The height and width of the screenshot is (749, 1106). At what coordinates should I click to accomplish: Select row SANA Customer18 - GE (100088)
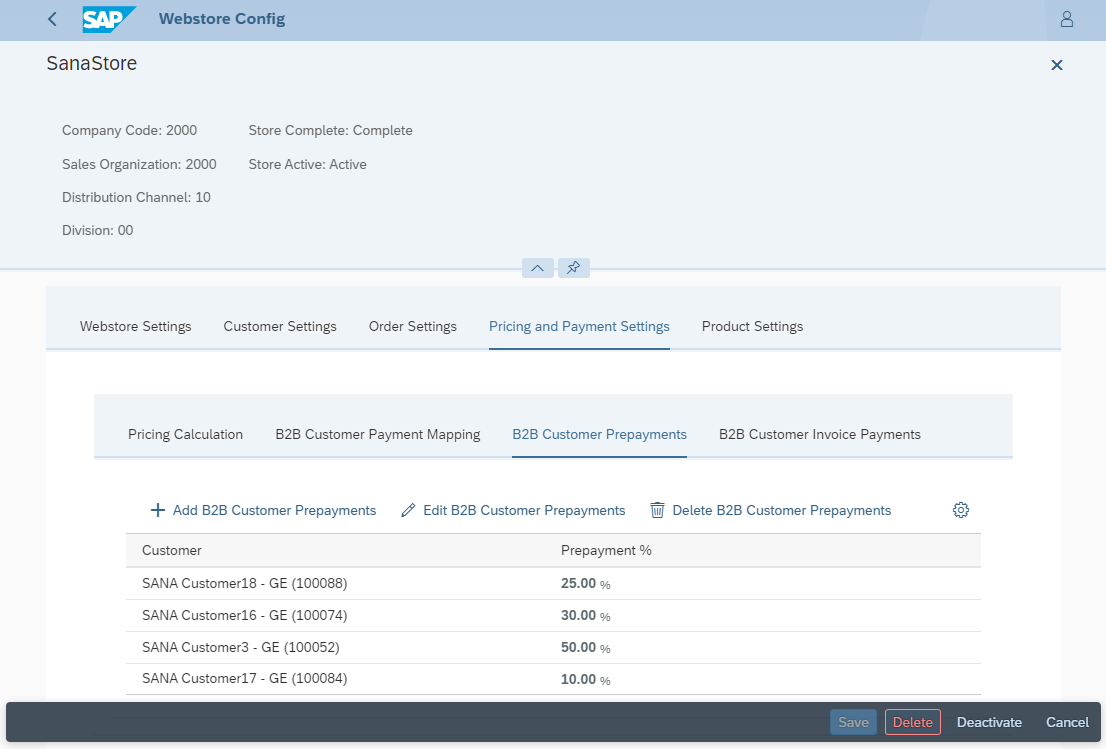click(553, 583)
